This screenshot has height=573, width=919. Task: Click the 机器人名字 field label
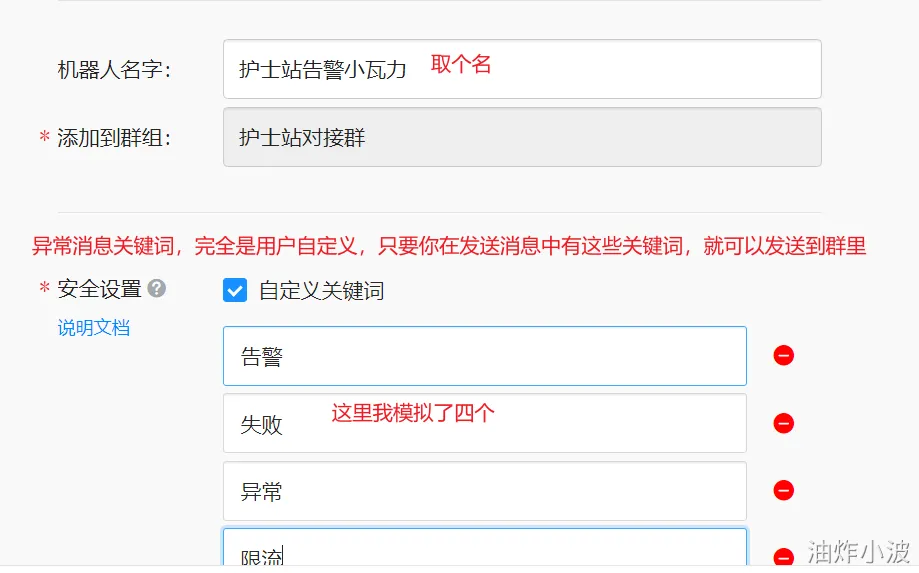(114, 69)
